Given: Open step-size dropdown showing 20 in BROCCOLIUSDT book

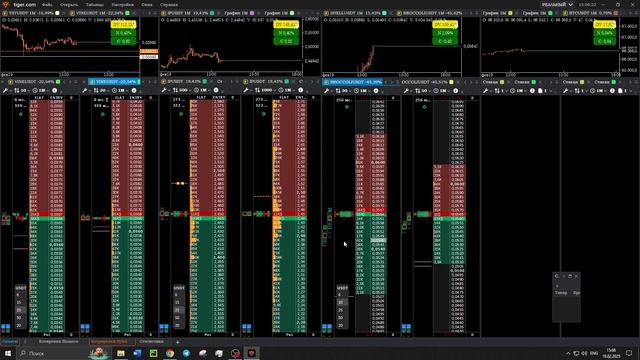Looking at the screenshot, I should pyautogui.click(x=342, y=91).
